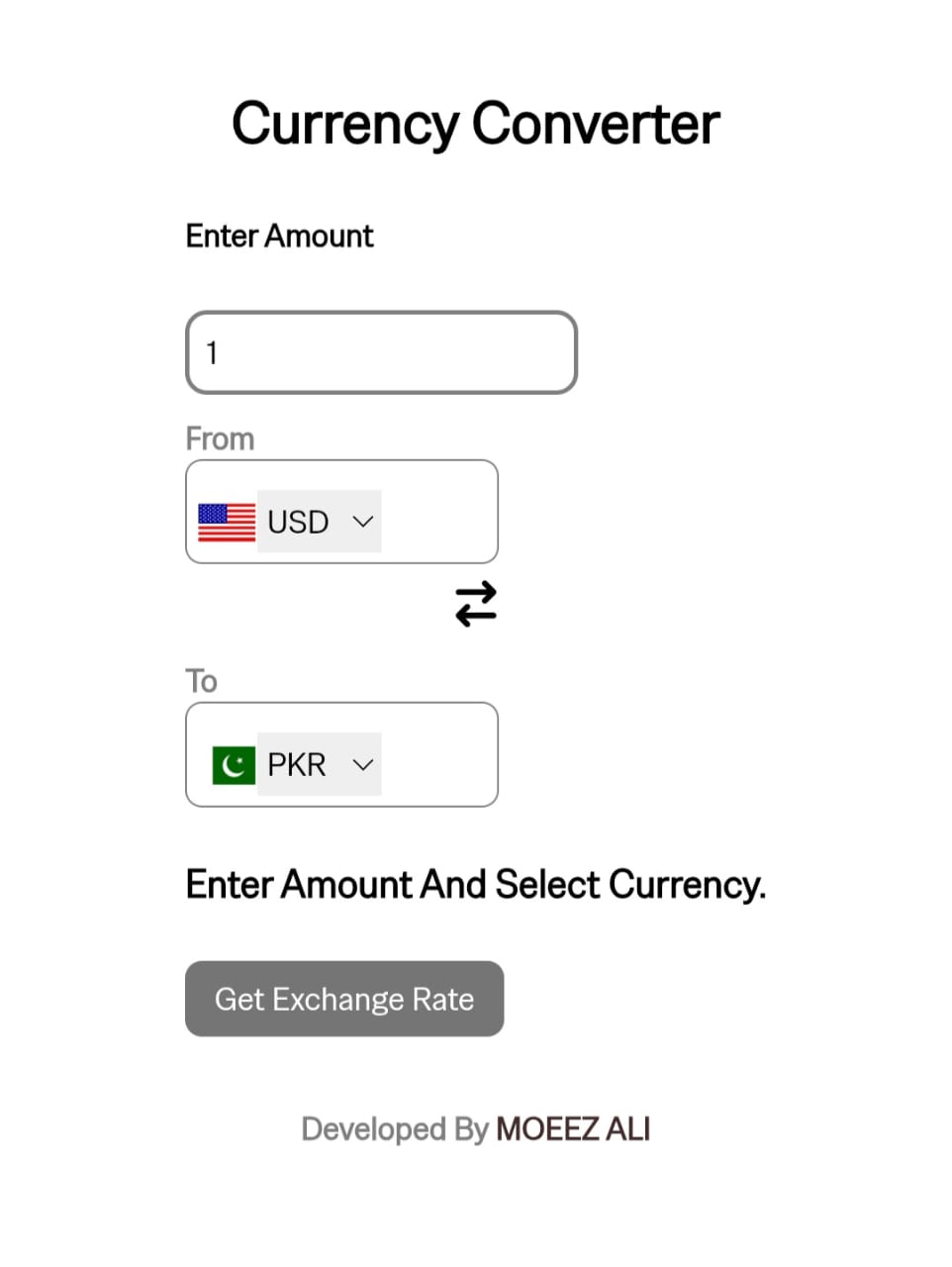Click the Currency Converter heading
Screen dimensions: 952x1267
pos(475,124)
